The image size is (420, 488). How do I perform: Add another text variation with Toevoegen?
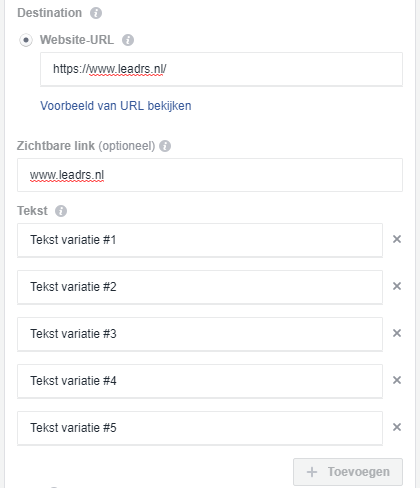pos(348,472)
